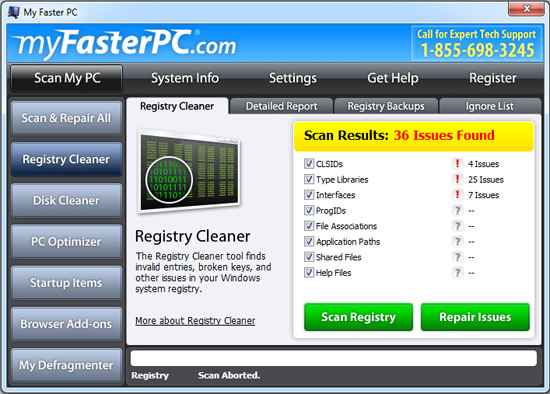This screenshot has height=394, width=550.
Task: Click the green Repair Issues button
Action: click(x=475, y=317)
